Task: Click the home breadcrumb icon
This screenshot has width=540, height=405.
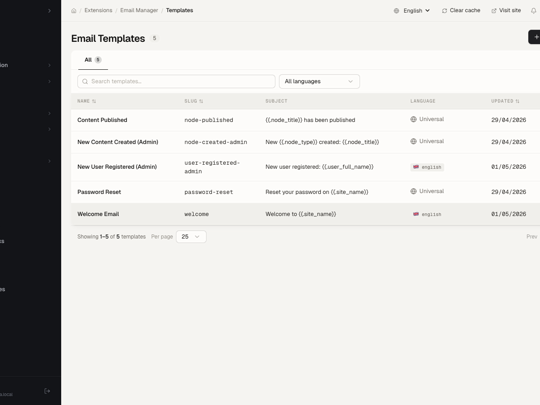Action: point(74,11)
